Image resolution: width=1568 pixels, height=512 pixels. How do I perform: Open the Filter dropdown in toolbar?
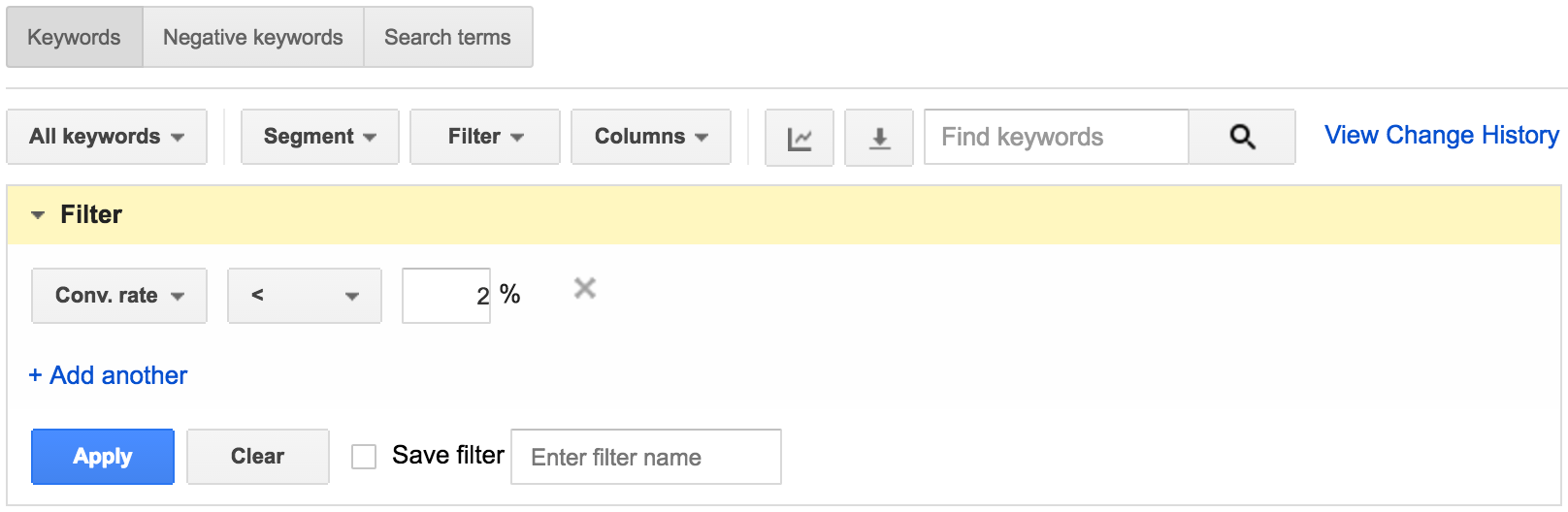[x=485, y=137]
